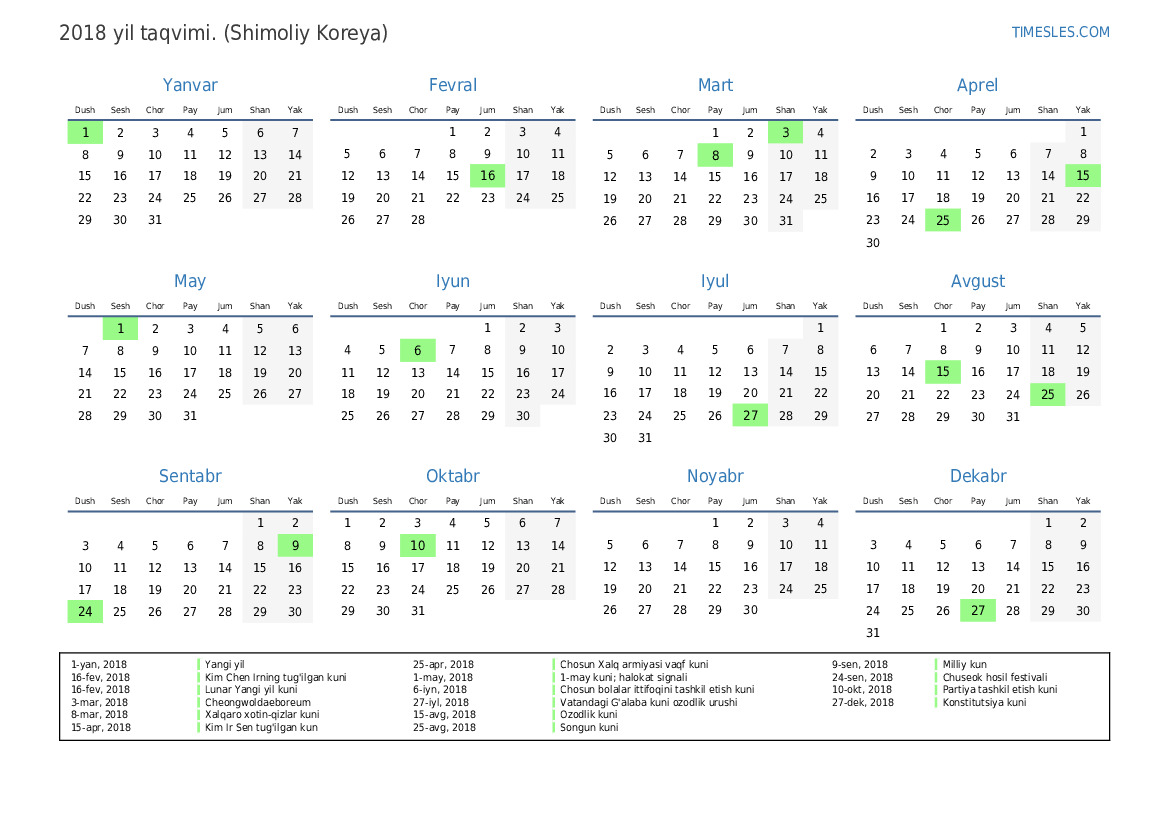Select the Noyabr month heading
The height and width of the screenshot is (827, 1169).
(715, 476)
